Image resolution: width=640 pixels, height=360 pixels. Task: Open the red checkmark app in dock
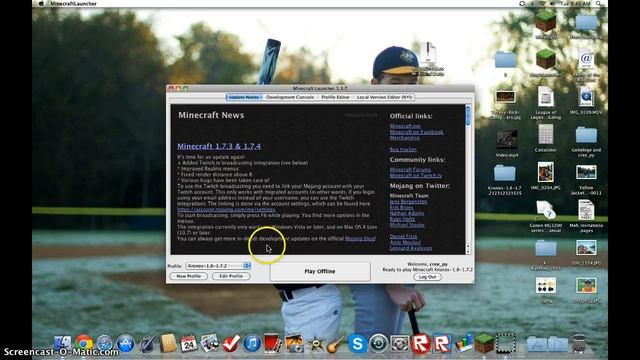(x=231, y=343)
